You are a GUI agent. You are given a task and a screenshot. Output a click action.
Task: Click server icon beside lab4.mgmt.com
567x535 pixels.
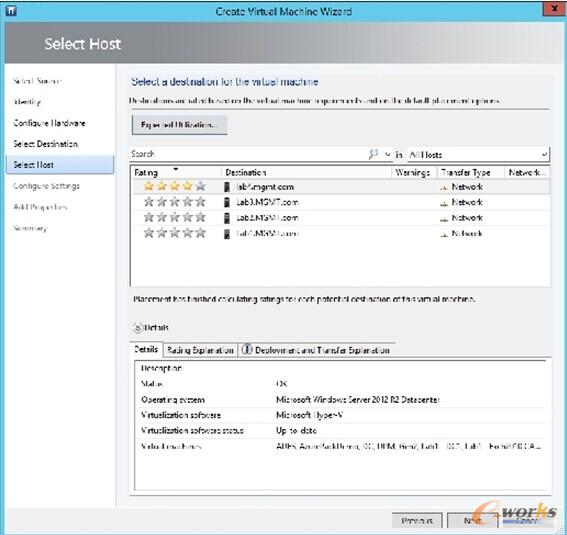227,187
